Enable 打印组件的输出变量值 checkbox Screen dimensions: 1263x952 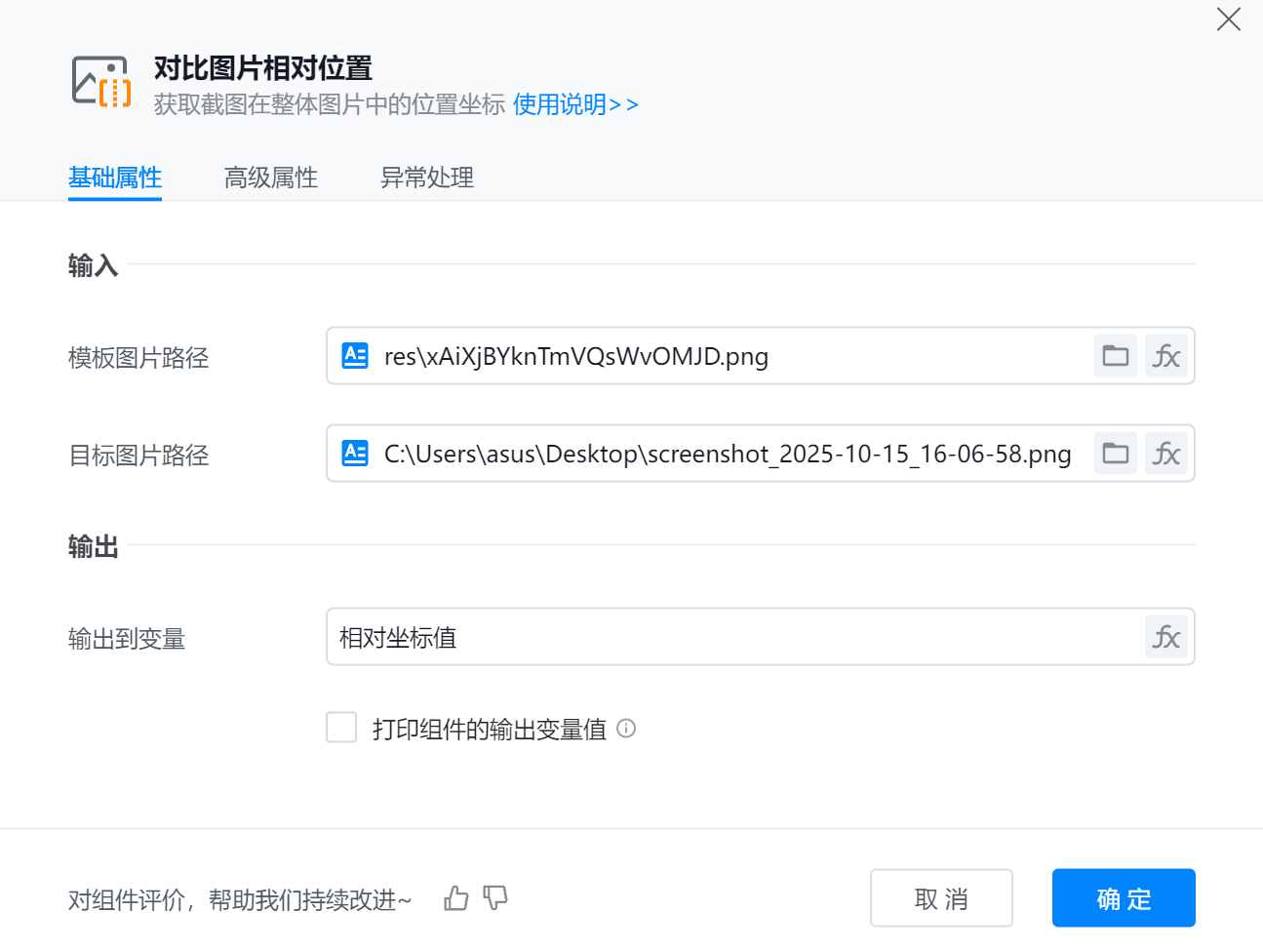click(341, 728)
